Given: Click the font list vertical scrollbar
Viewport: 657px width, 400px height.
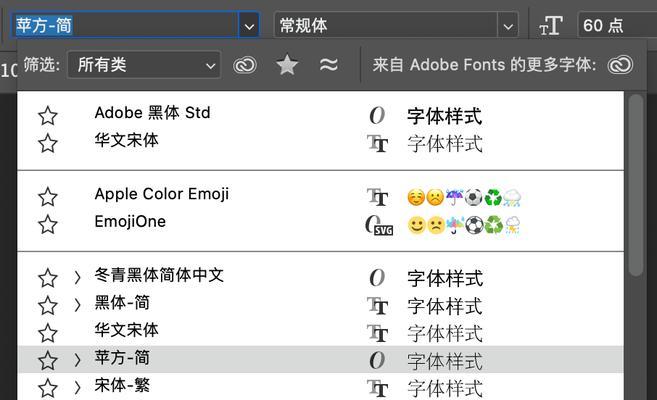Looking at the screenshot, I should 636,185.
